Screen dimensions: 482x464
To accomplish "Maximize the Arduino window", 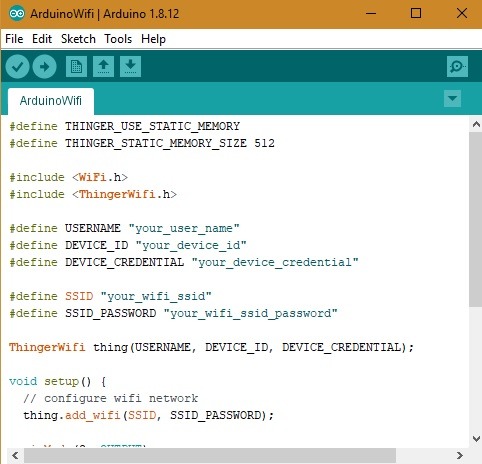I will pyautogui.click(x=416, y=14).
